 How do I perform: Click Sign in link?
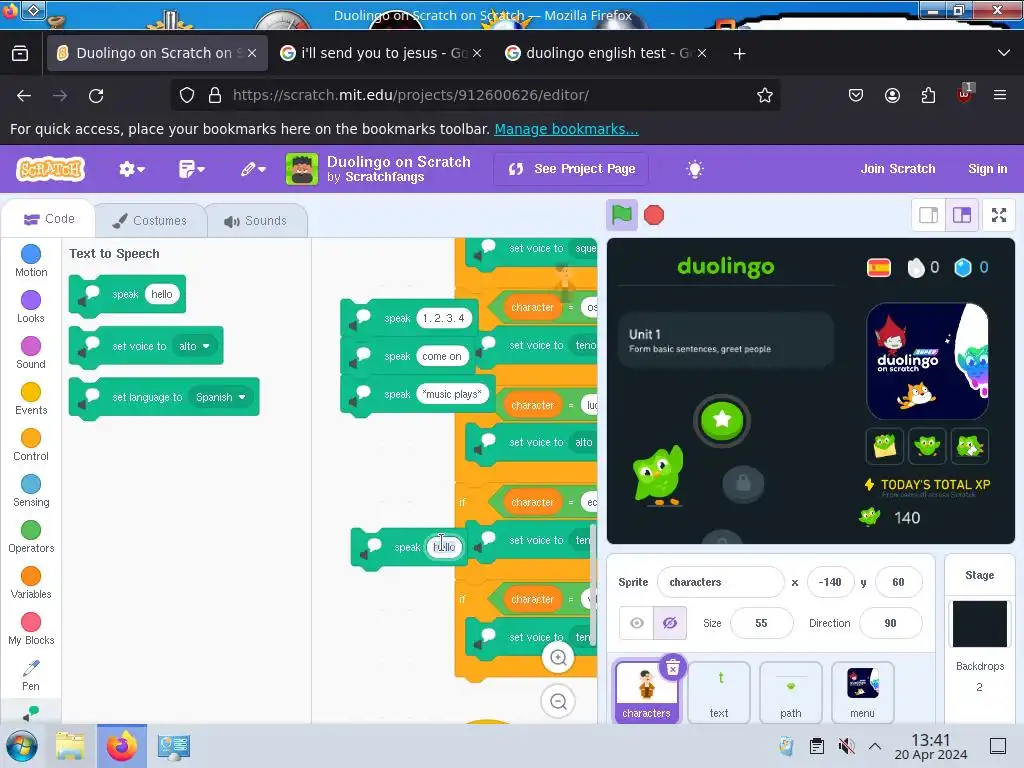(987, 168)
